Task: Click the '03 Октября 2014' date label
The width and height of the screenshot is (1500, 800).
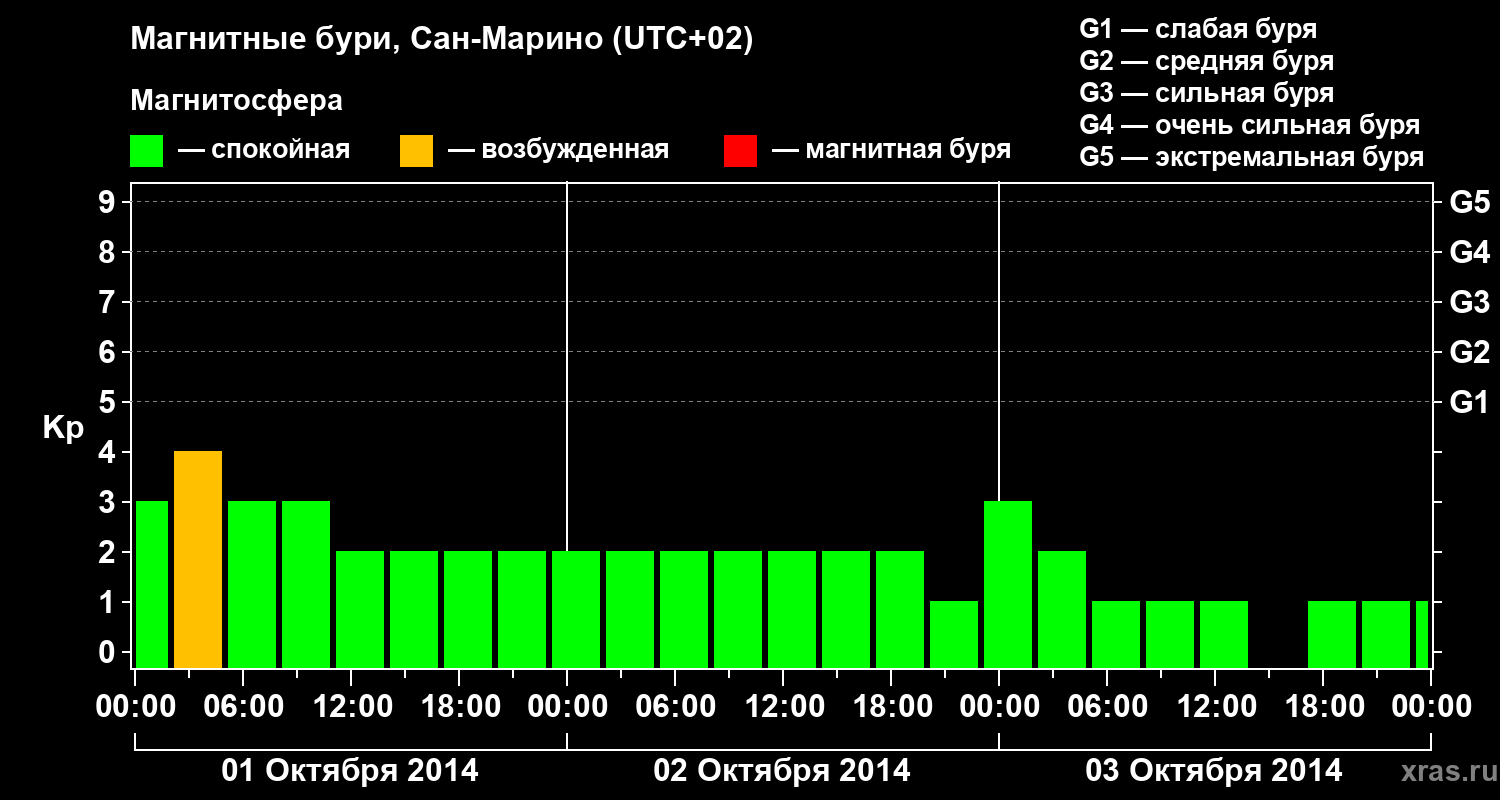Action: [1214, 771]
